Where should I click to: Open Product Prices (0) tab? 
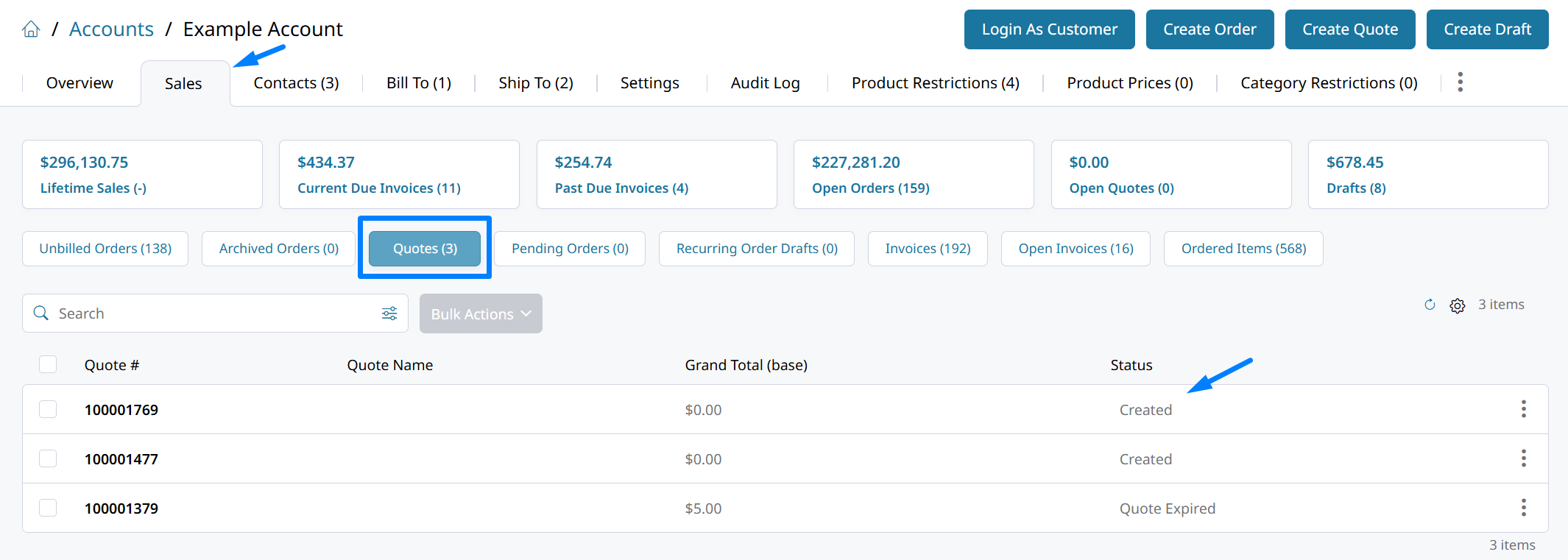[x=1130, y=83]
